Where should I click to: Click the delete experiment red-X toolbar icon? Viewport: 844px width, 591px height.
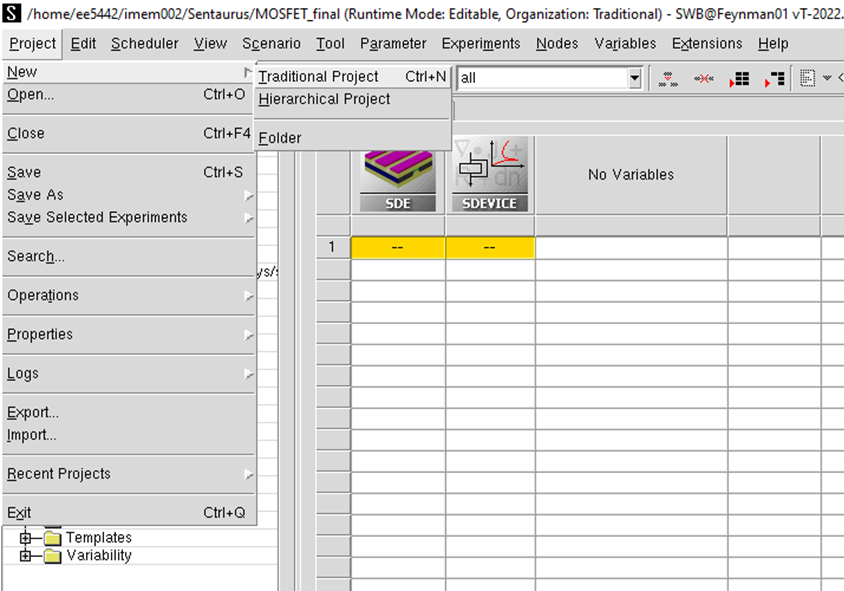704,79
